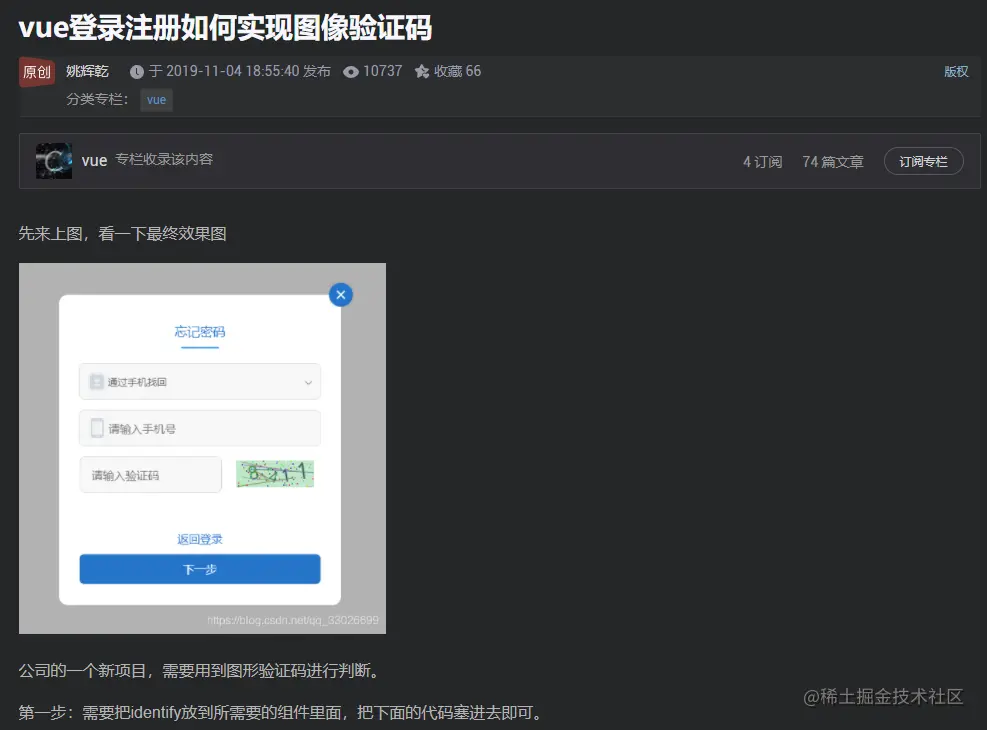Expand the 通过手机找回 dropdown

pos(200,381)
